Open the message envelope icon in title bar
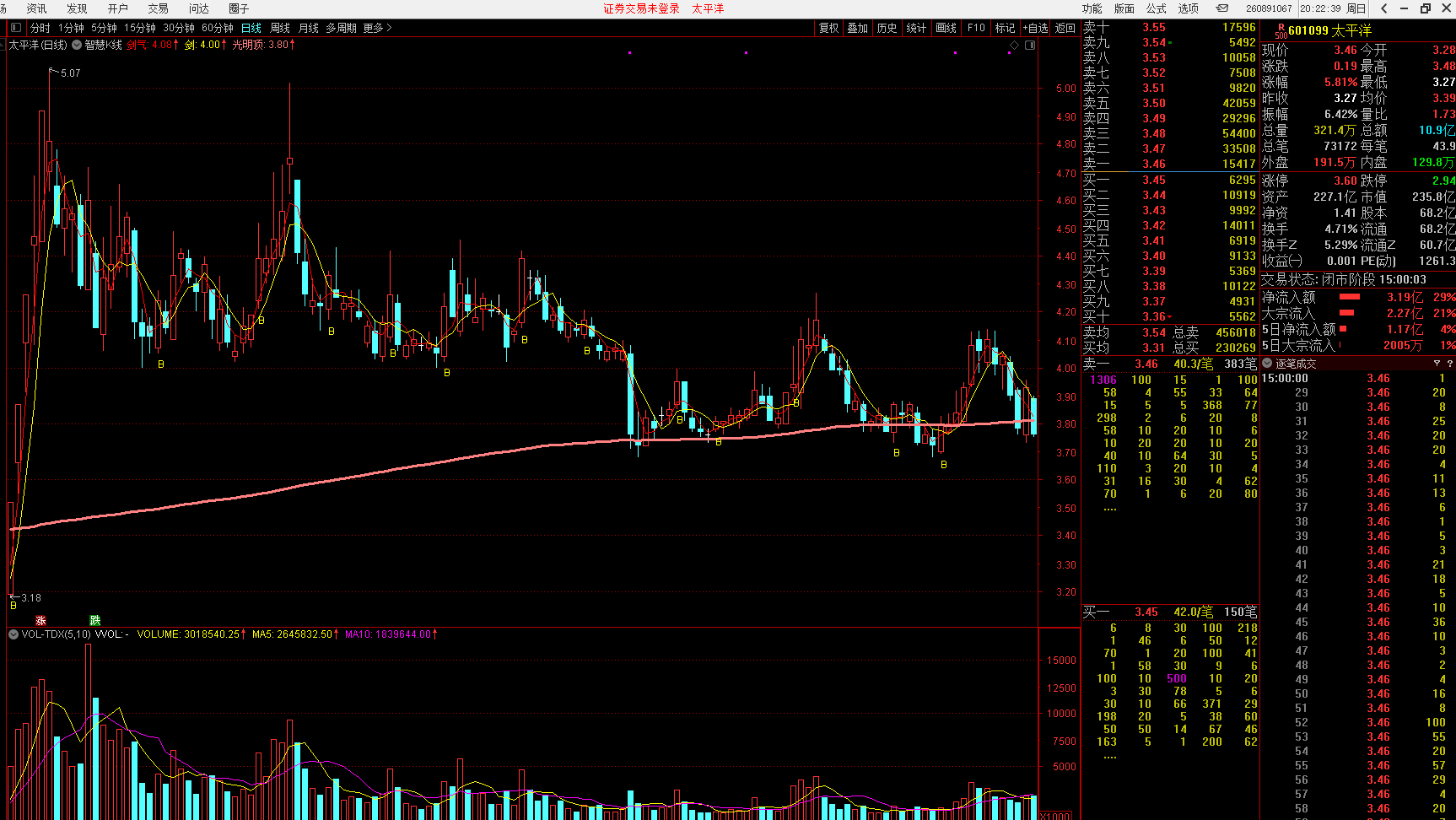 [x=1221, y=8]
